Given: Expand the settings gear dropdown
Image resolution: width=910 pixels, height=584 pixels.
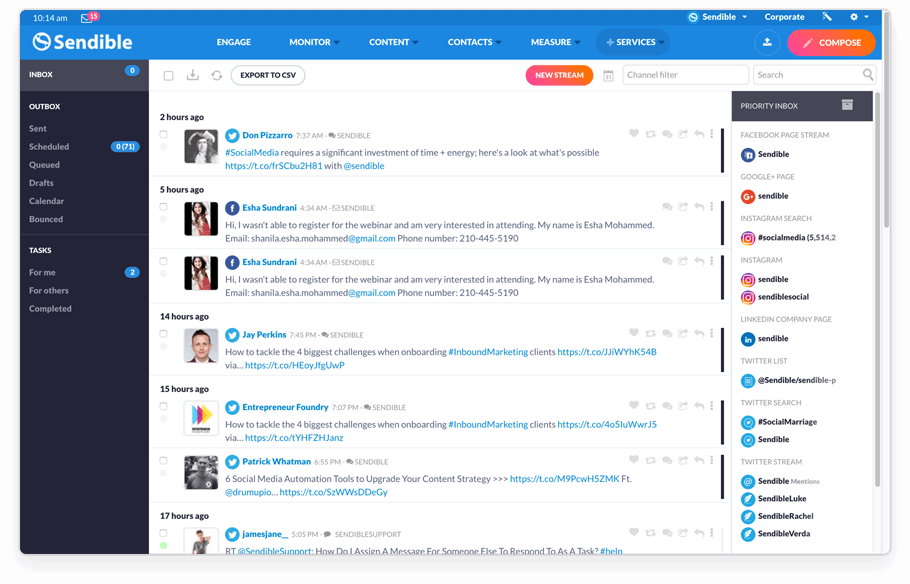Looking at the screenshot, I should 859,17.
